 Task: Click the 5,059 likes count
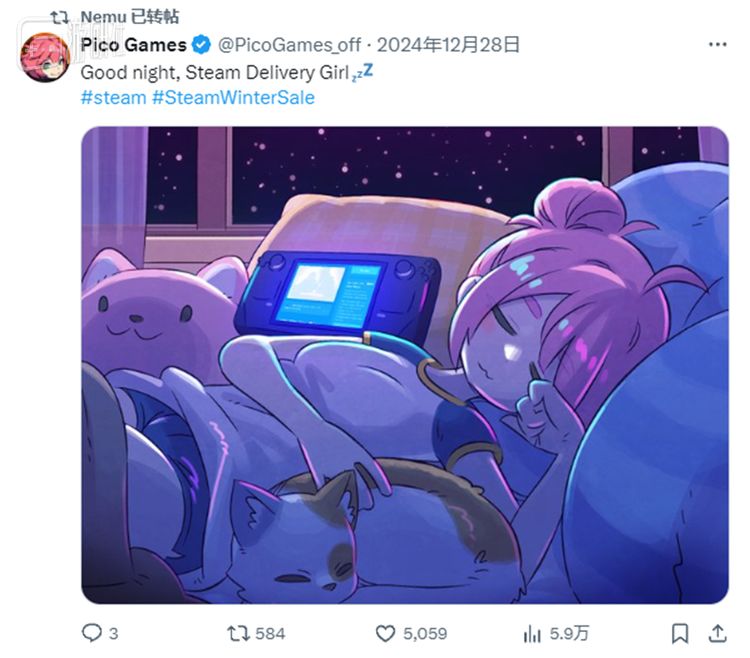(424, 633)
